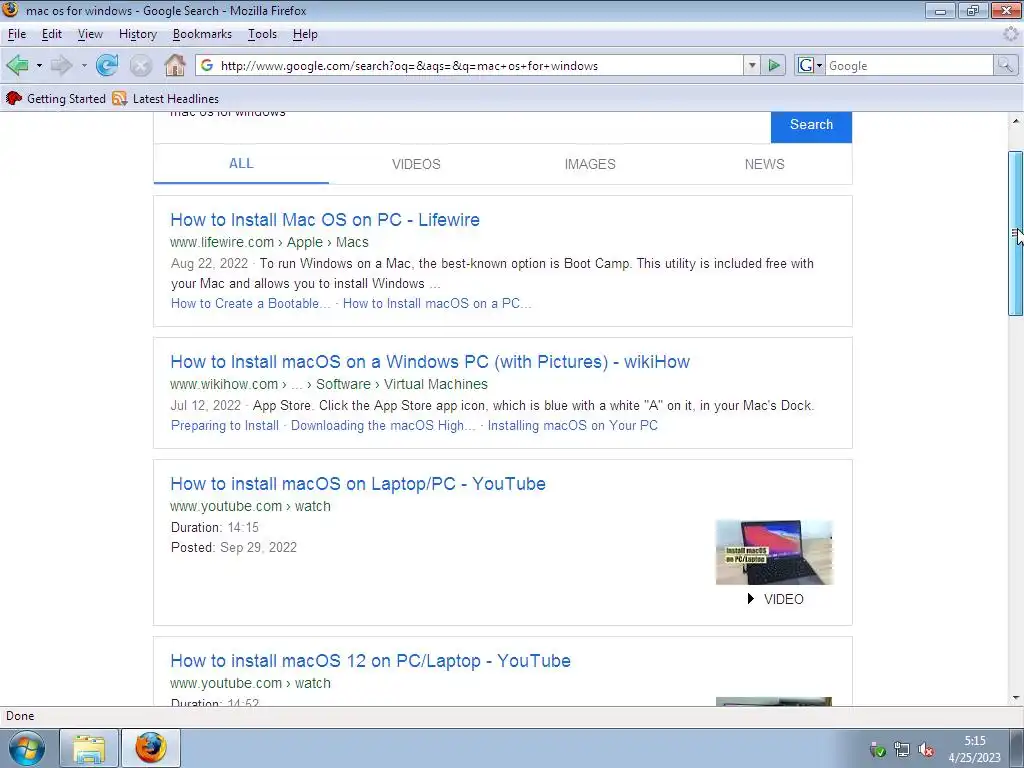Open Downloading the macOS High sublink

pos(383,426)
